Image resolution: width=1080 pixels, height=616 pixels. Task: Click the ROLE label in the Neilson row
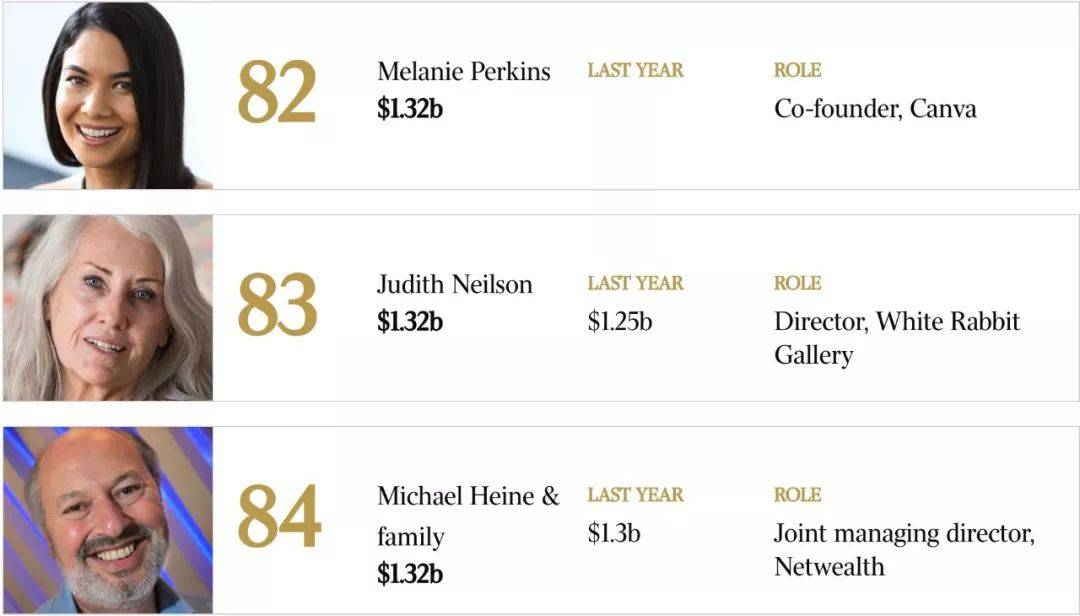click(x=798, y=283)
